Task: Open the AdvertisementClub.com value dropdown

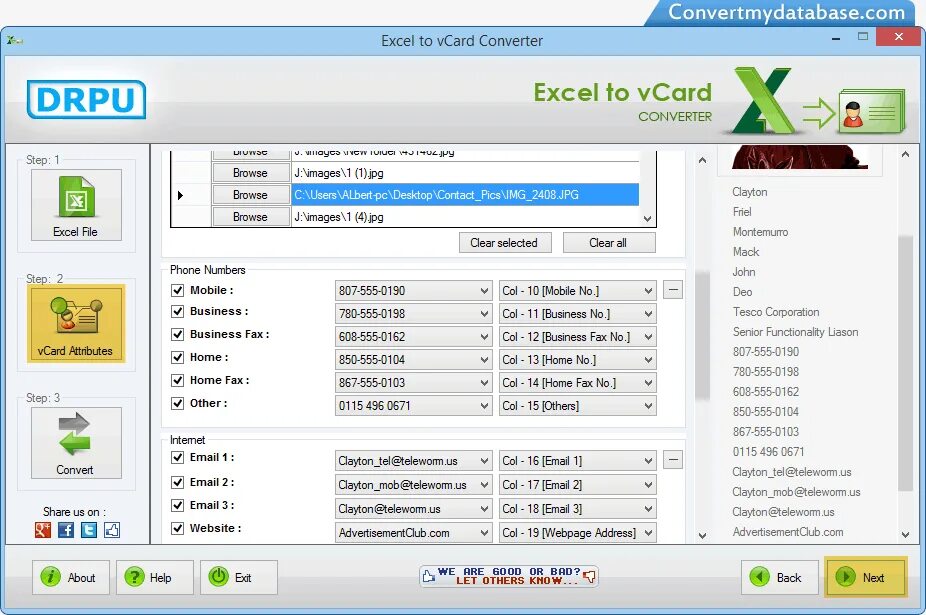Action: click(413, 533)
